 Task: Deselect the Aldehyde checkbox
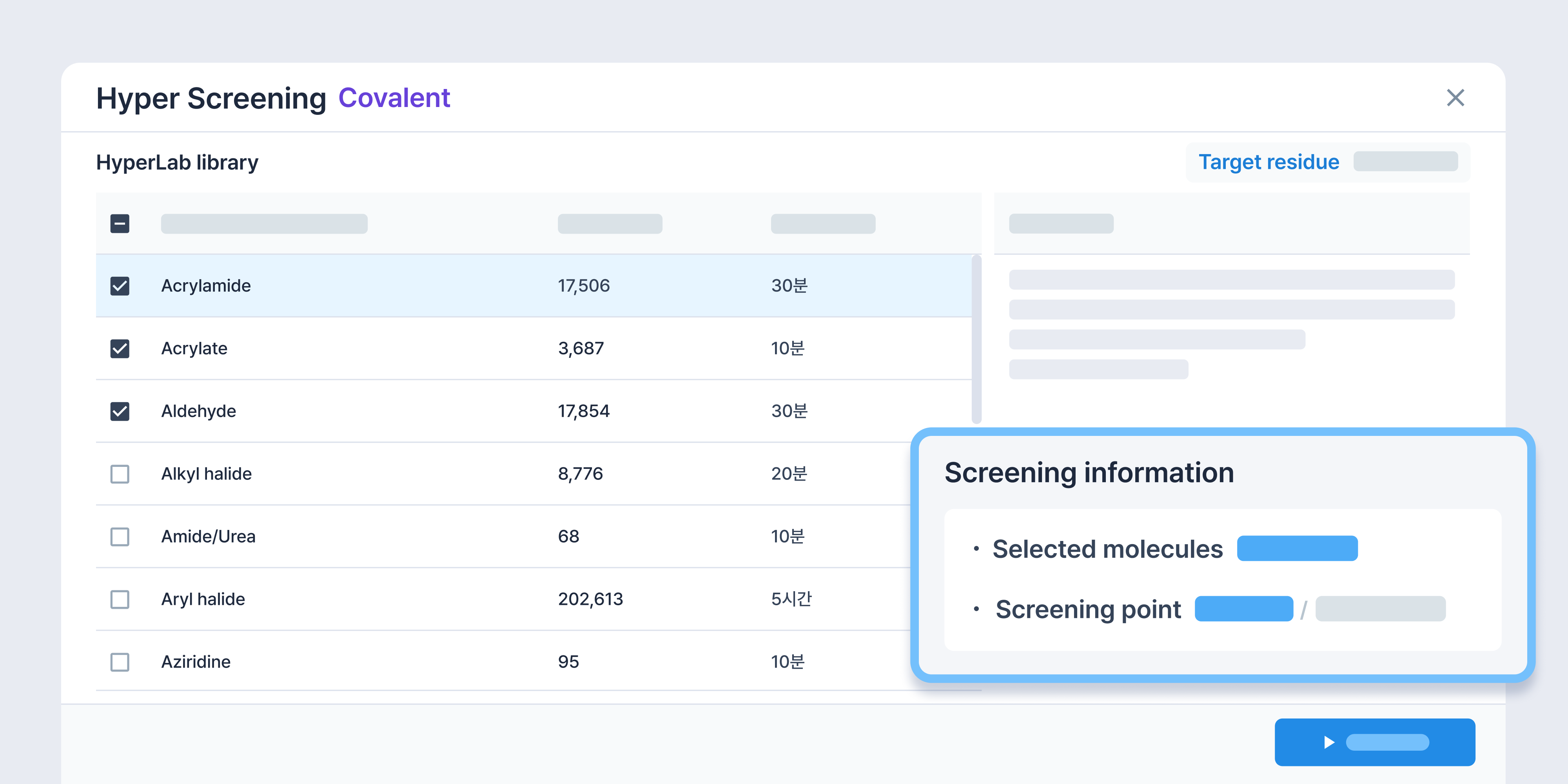click(x=120, y=411)
